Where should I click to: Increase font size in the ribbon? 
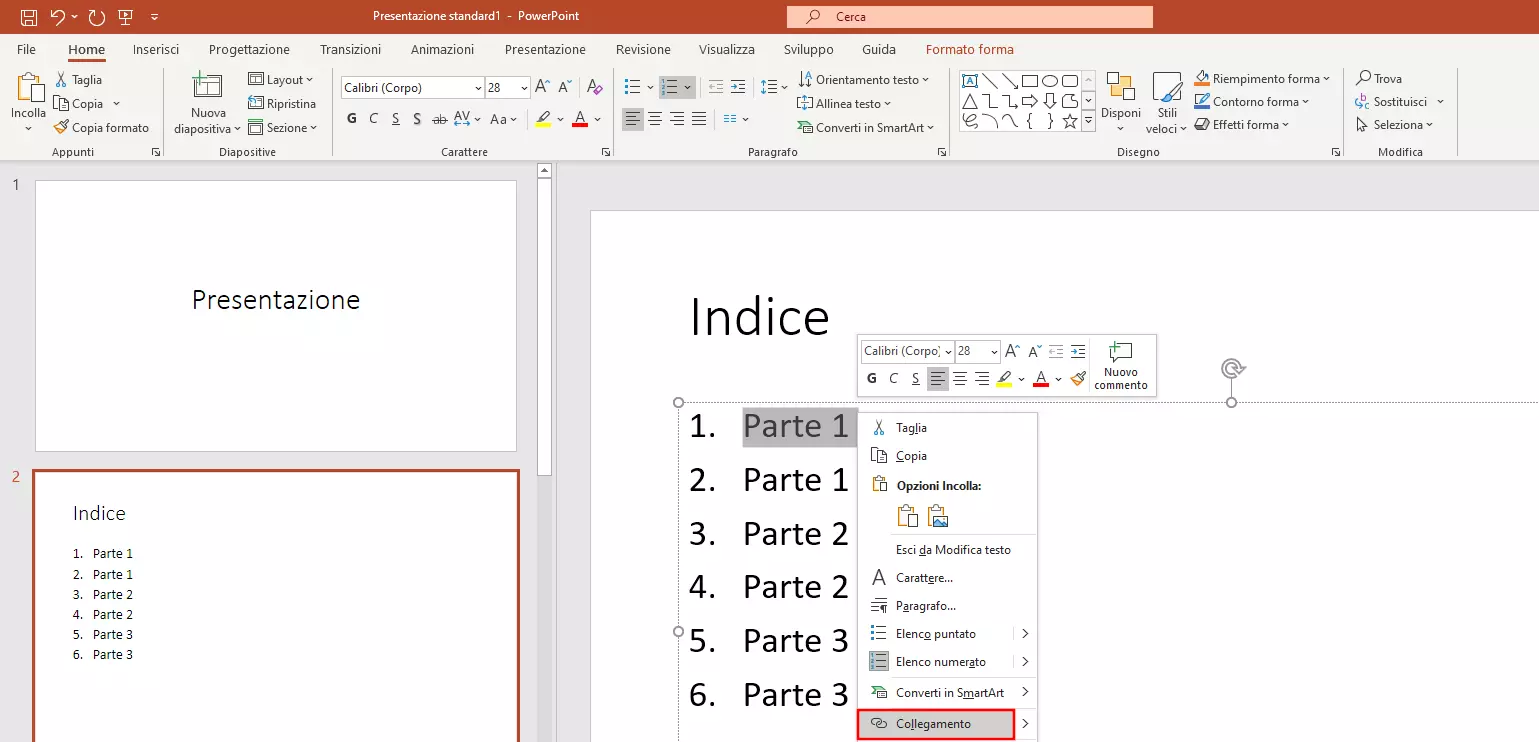542,88
